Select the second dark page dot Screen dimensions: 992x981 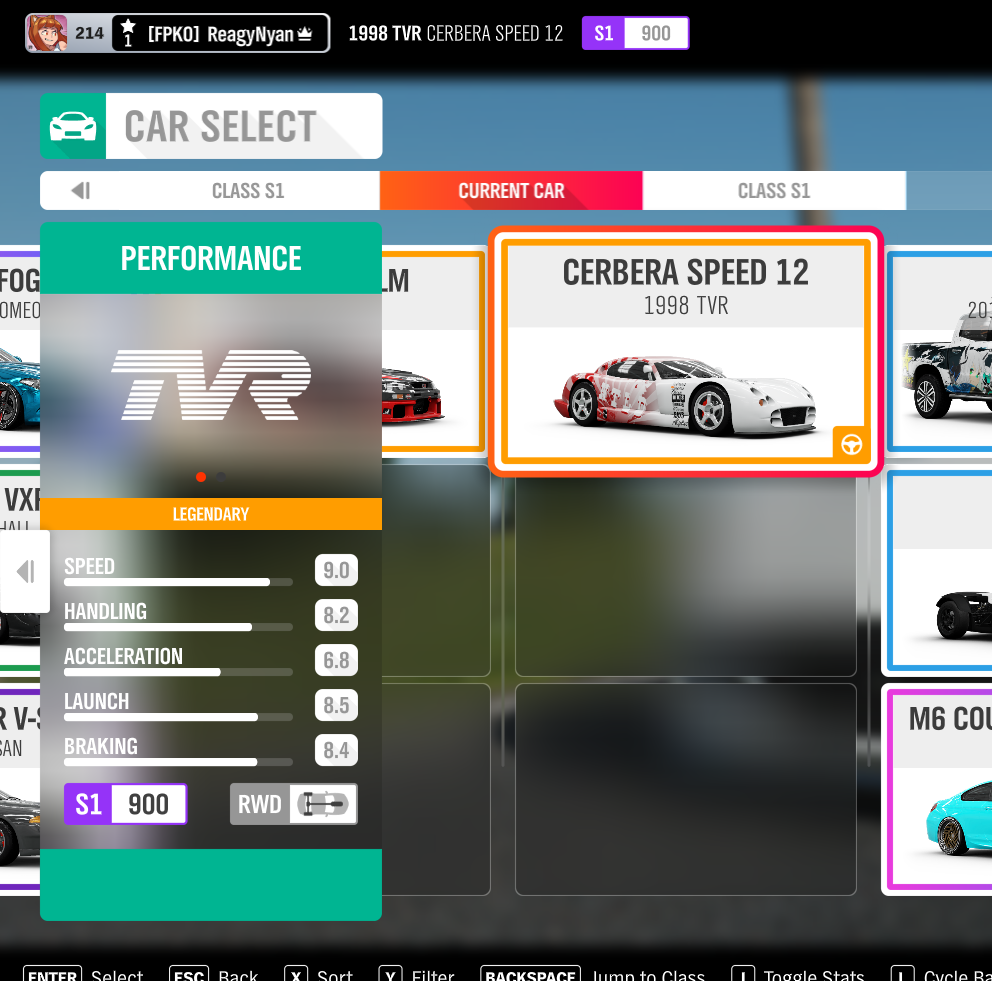pyautogui.click(x=221, y=477)
